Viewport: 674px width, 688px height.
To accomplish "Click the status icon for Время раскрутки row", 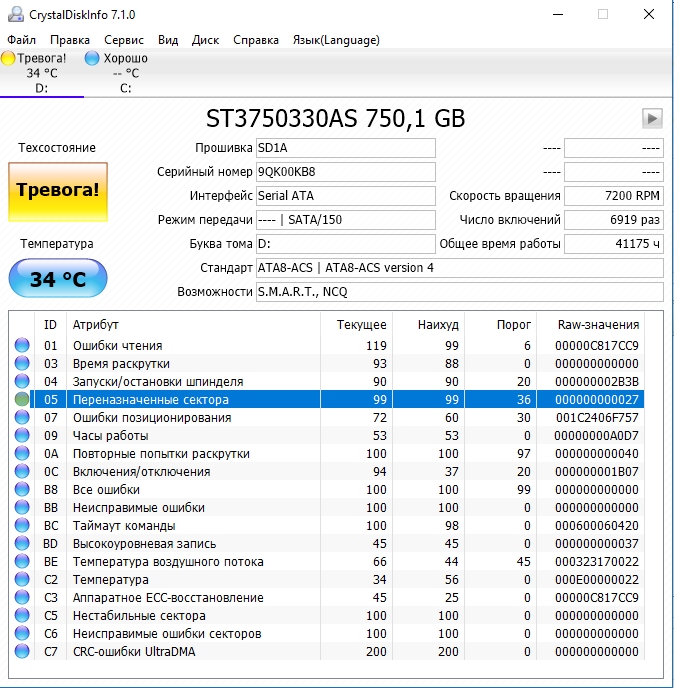I will pos(22,363).
